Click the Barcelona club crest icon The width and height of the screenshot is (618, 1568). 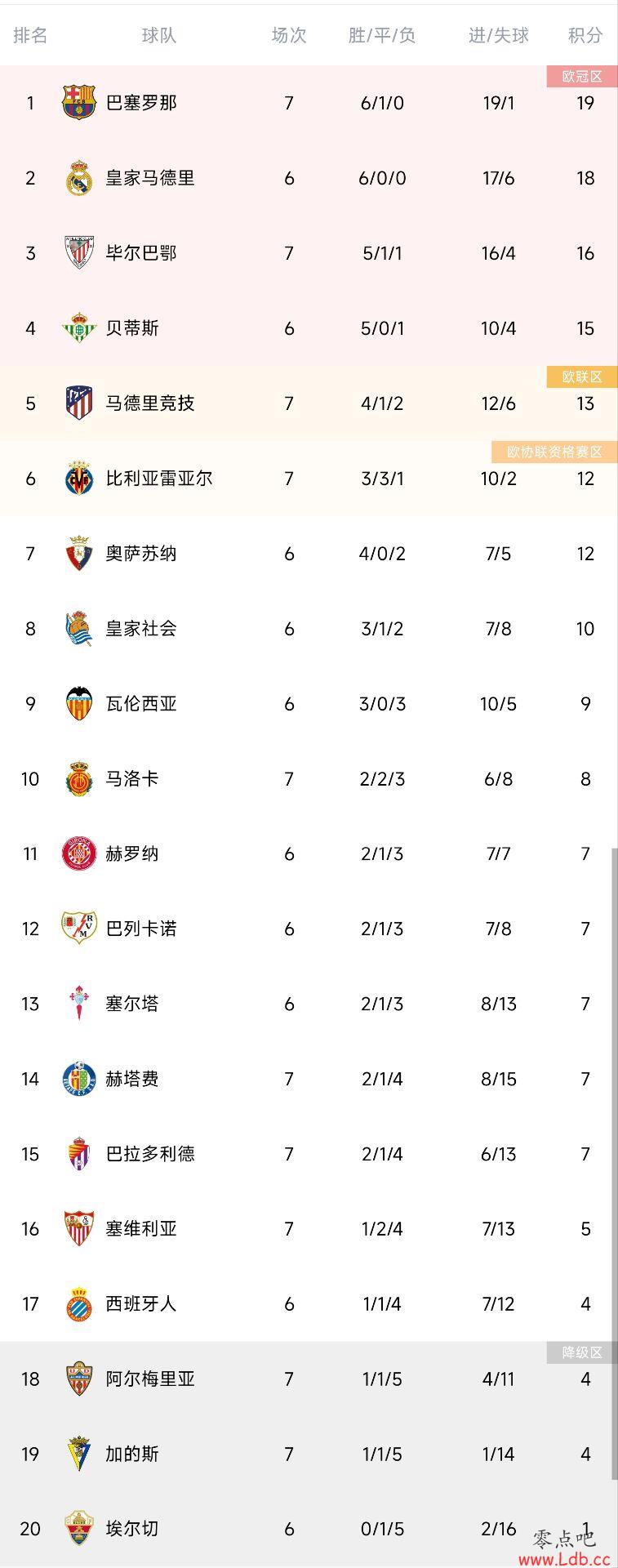coord(79,103)
